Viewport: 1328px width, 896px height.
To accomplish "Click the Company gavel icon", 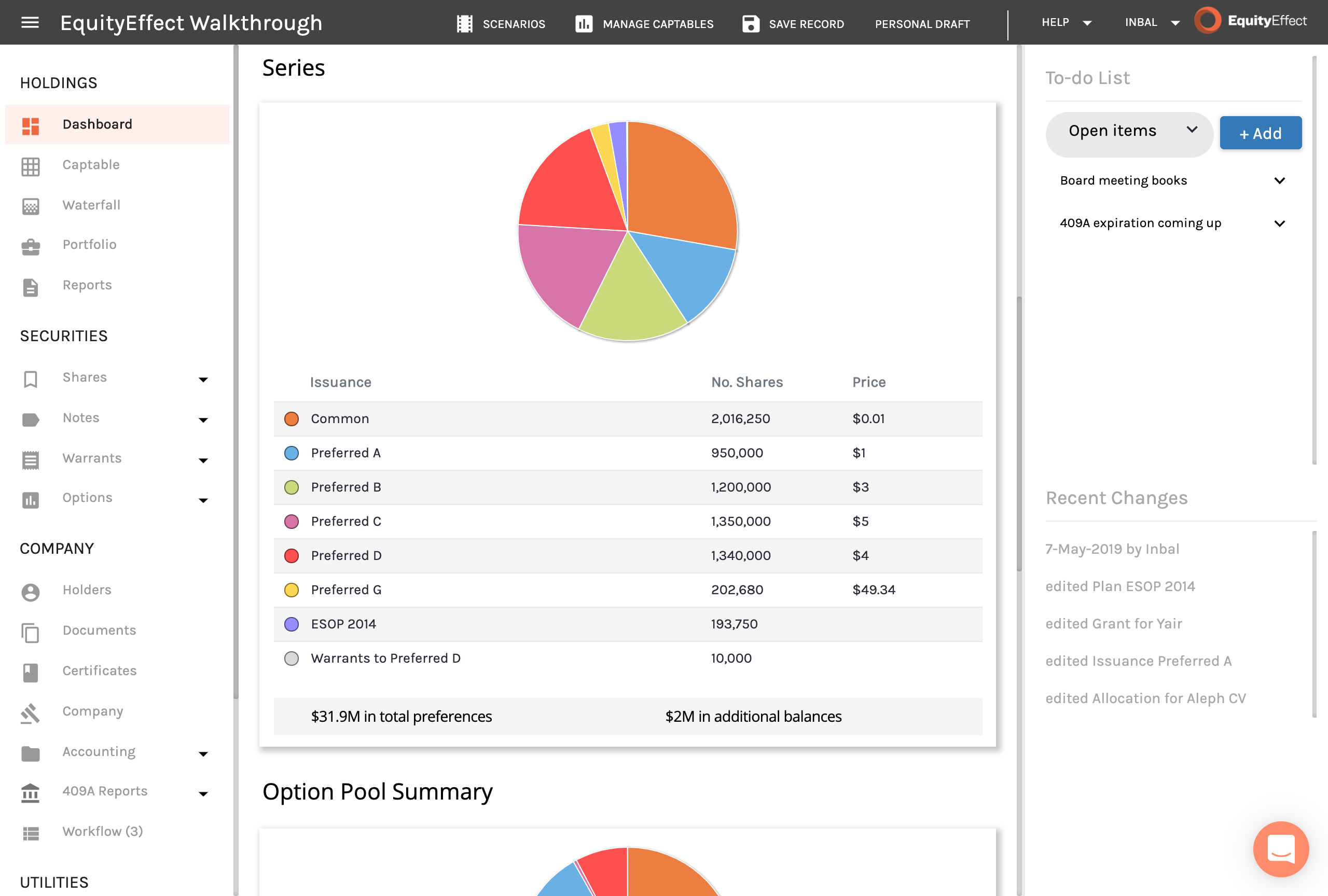I will click(x=30, y=712).
